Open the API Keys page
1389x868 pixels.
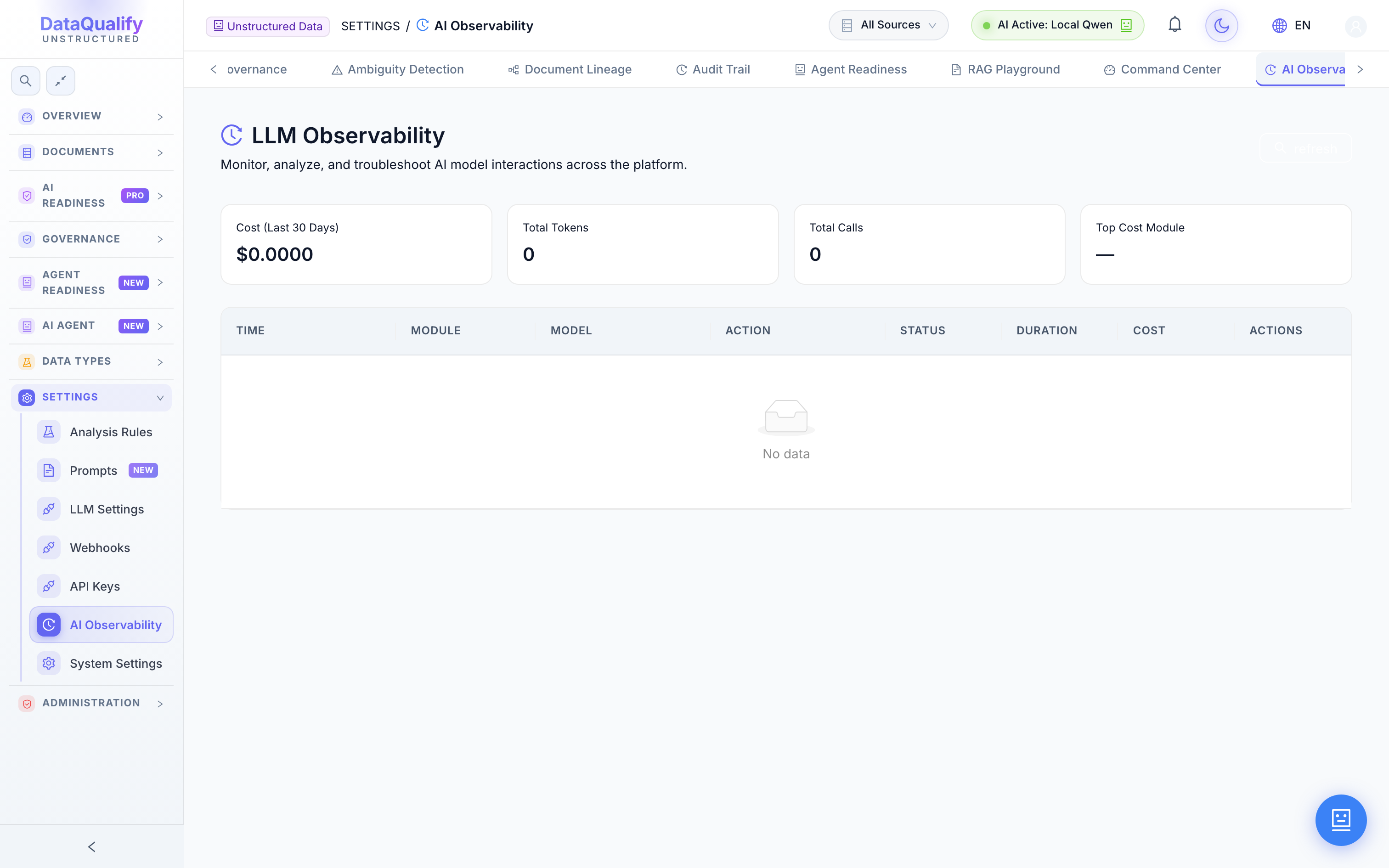coord(102,586)
